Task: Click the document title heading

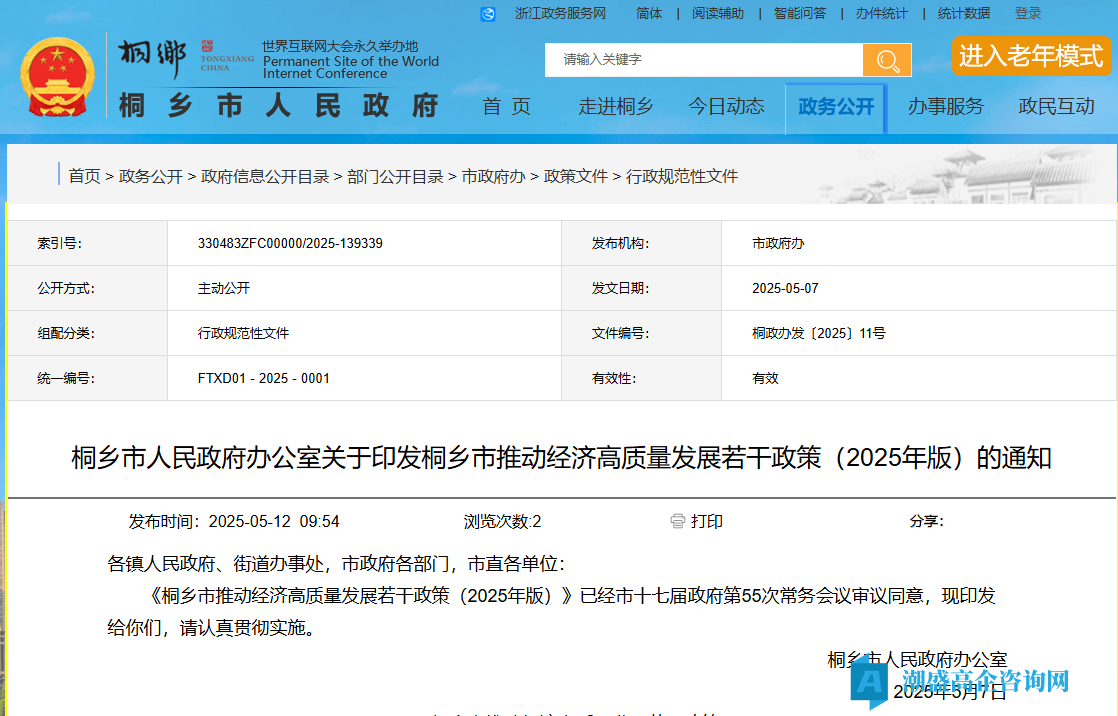Action: [x=561, y=458]
